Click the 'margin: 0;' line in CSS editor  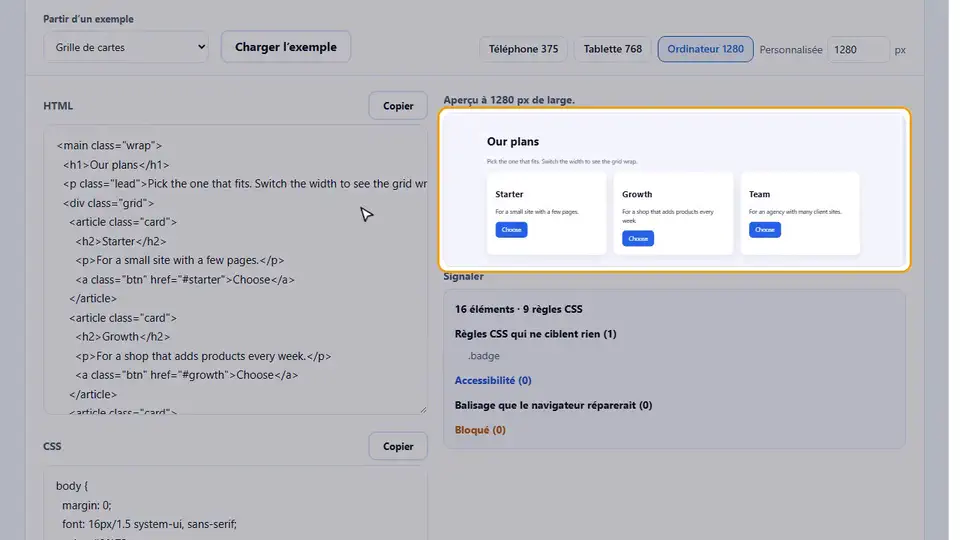click(x=86, y=505)
